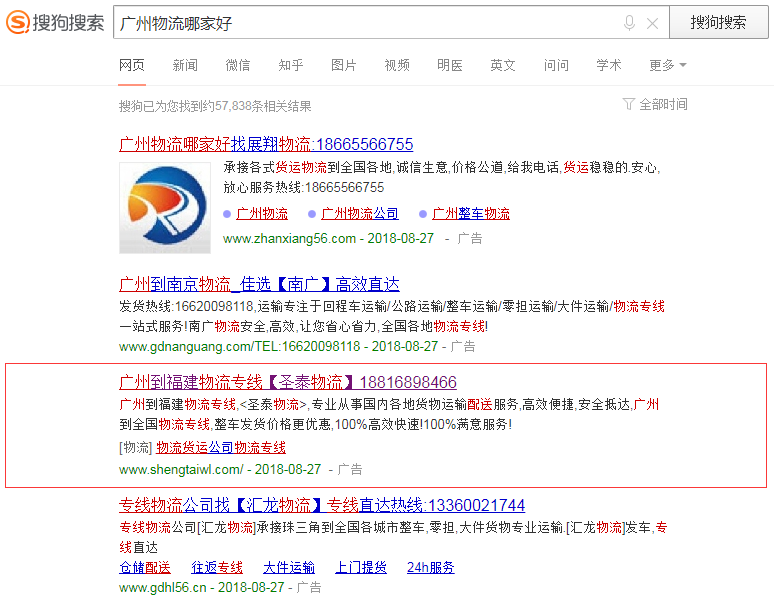The image size is (774, 606).
Task: Click the Sogou logo icon
Action: [18, 22]
